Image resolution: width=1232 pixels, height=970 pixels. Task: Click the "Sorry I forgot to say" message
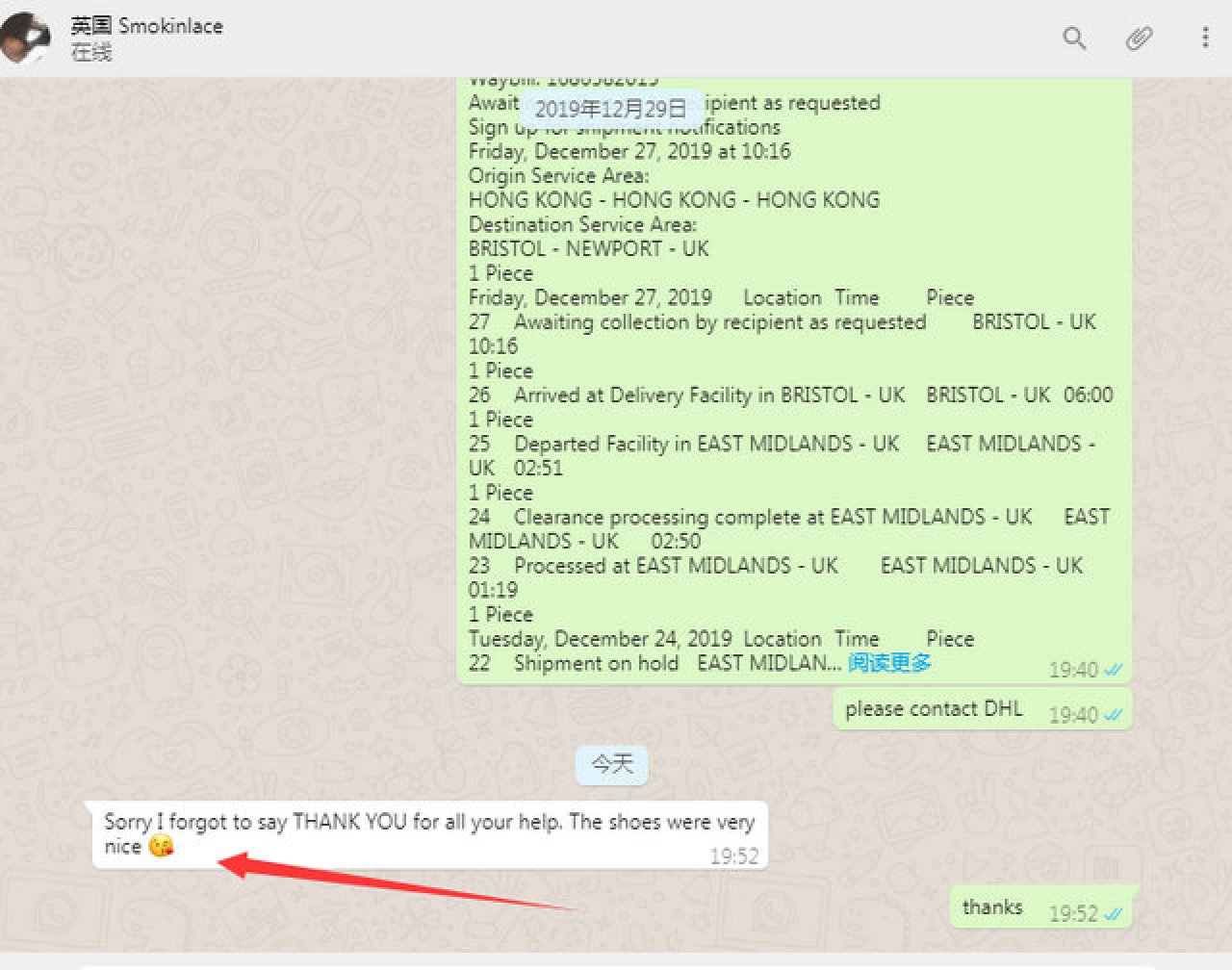tap(428, 823)
